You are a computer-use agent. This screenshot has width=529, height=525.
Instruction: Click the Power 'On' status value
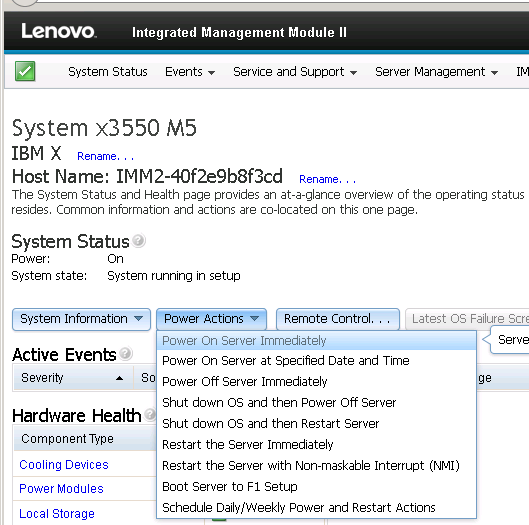tap(115, 259)
